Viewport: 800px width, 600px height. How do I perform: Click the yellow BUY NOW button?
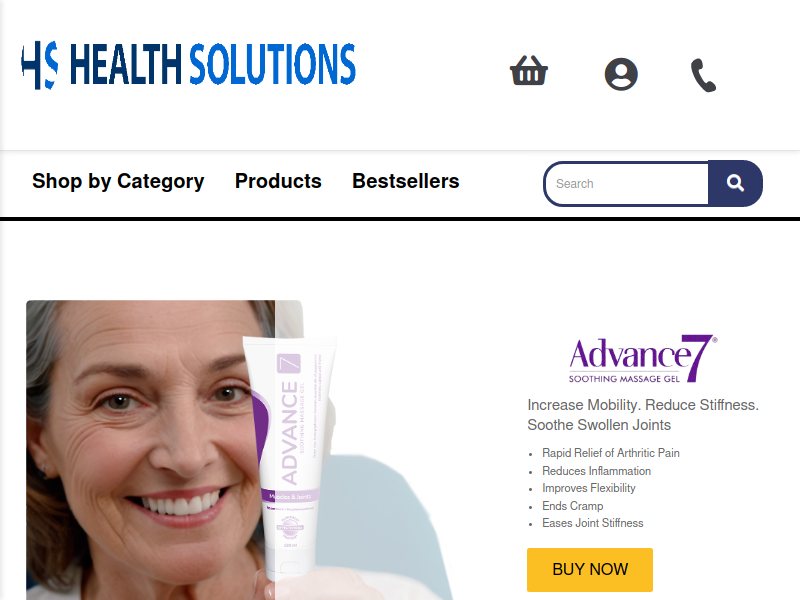[x=590, y=569]
